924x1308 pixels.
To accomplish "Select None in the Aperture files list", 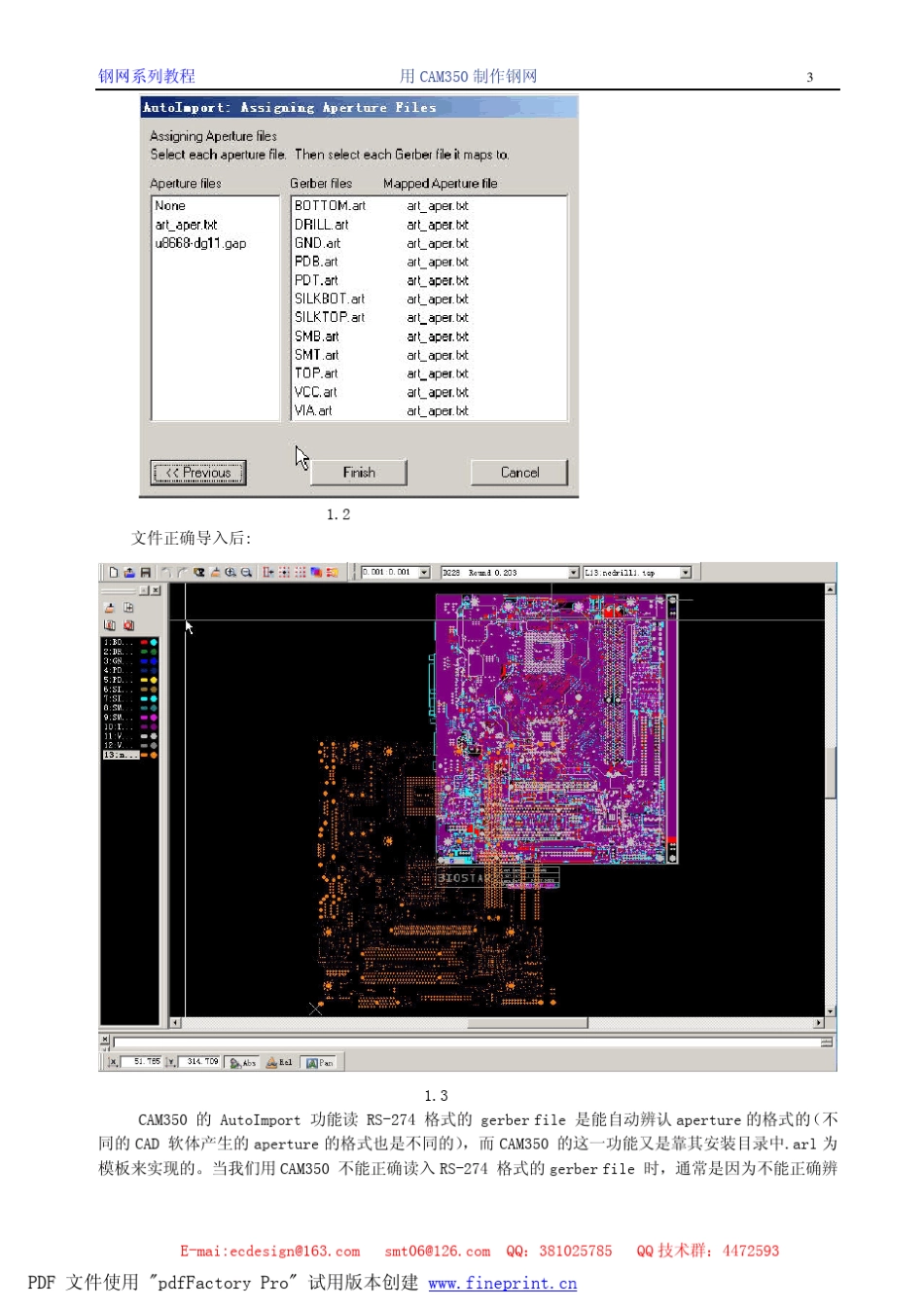I will pos(170,206).
